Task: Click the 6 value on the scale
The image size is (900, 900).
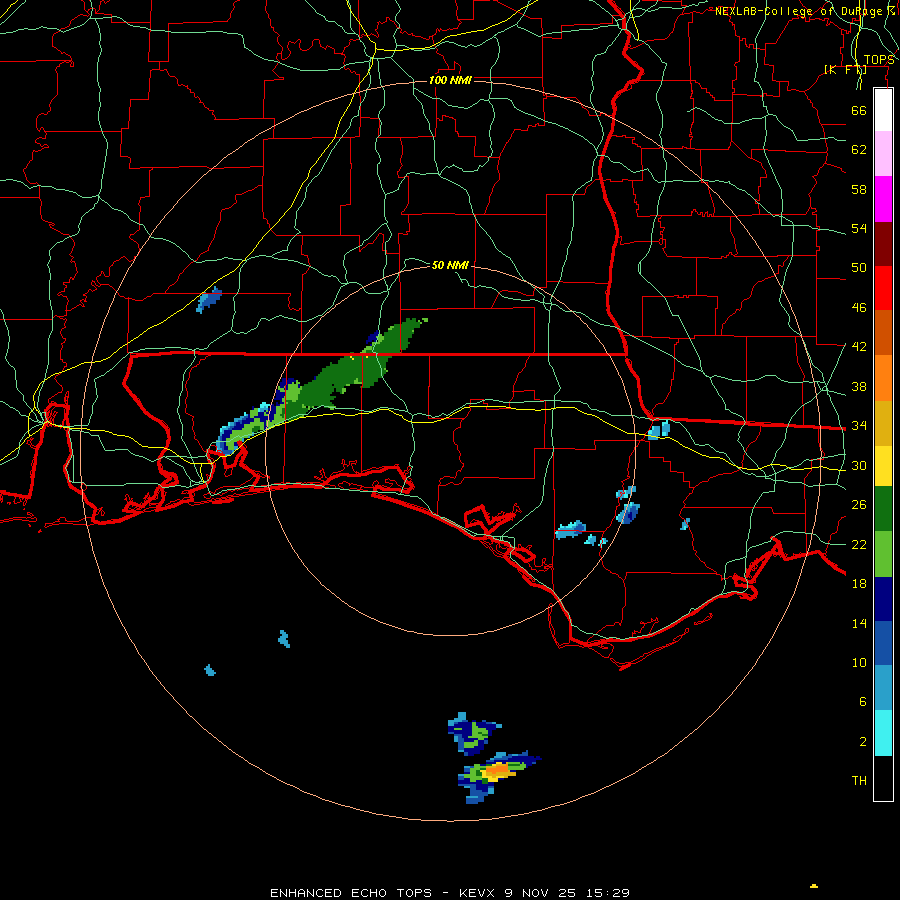Action: pos(863,701)
